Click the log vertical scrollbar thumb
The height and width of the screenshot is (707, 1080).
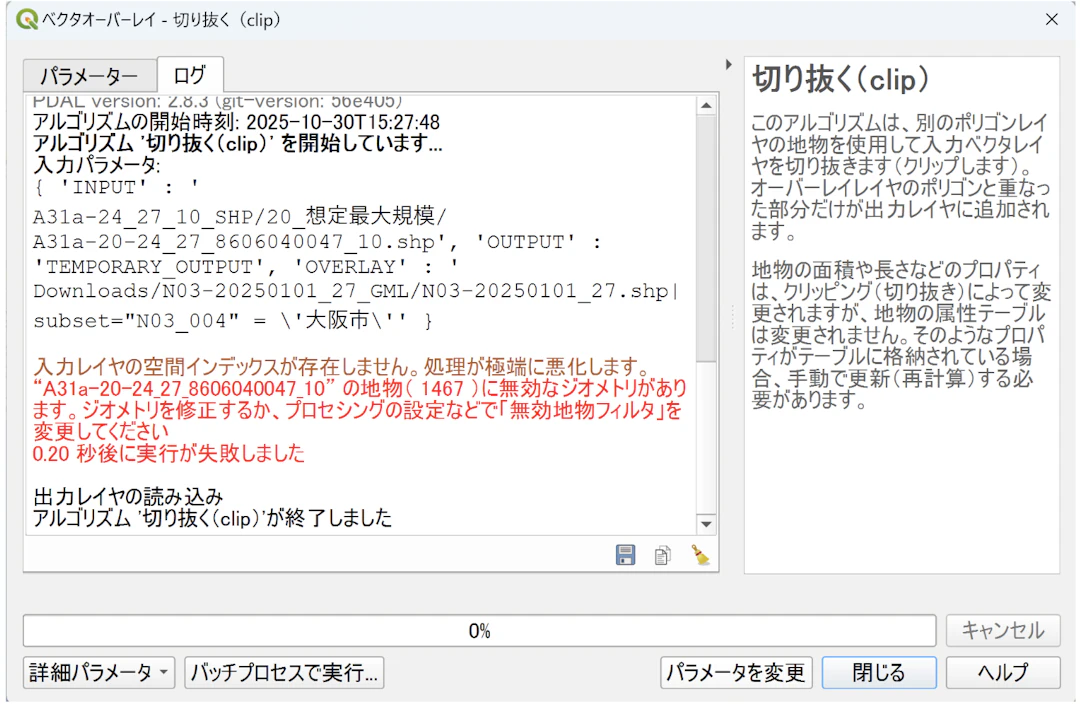point(706,238)
